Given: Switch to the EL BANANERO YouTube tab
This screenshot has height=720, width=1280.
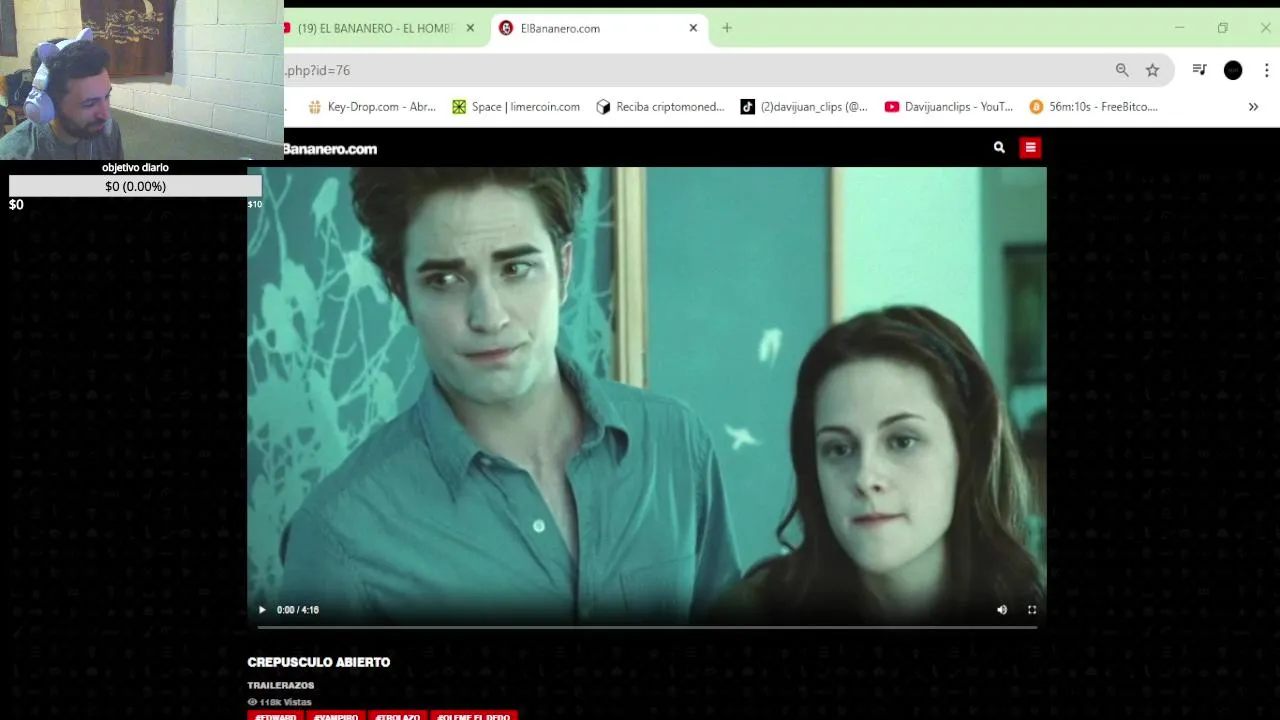Looking at the screenshot, I should [x=374, y=28].
